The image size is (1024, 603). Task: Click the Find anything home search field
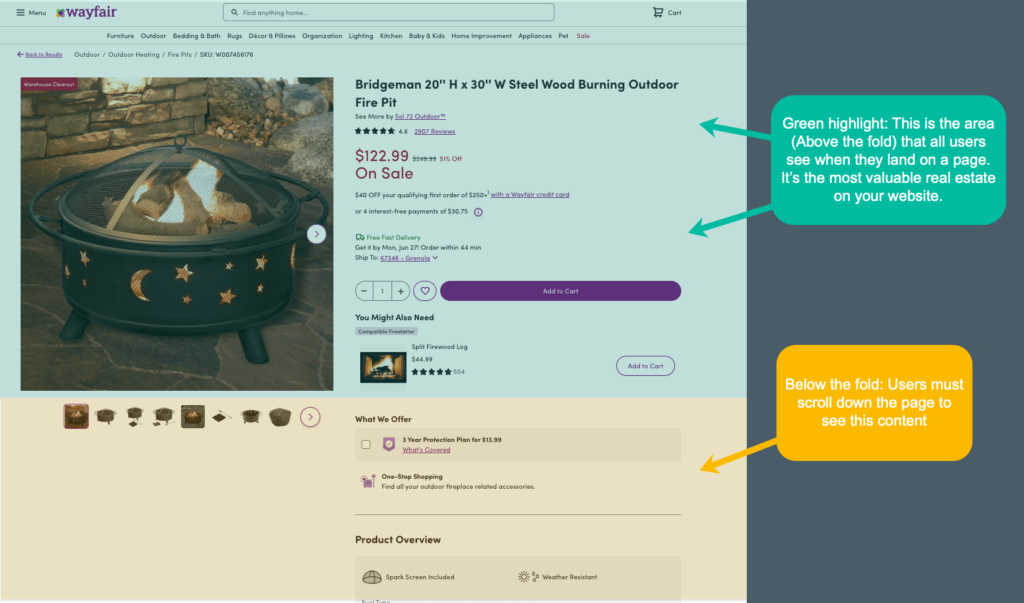(388, 13)
